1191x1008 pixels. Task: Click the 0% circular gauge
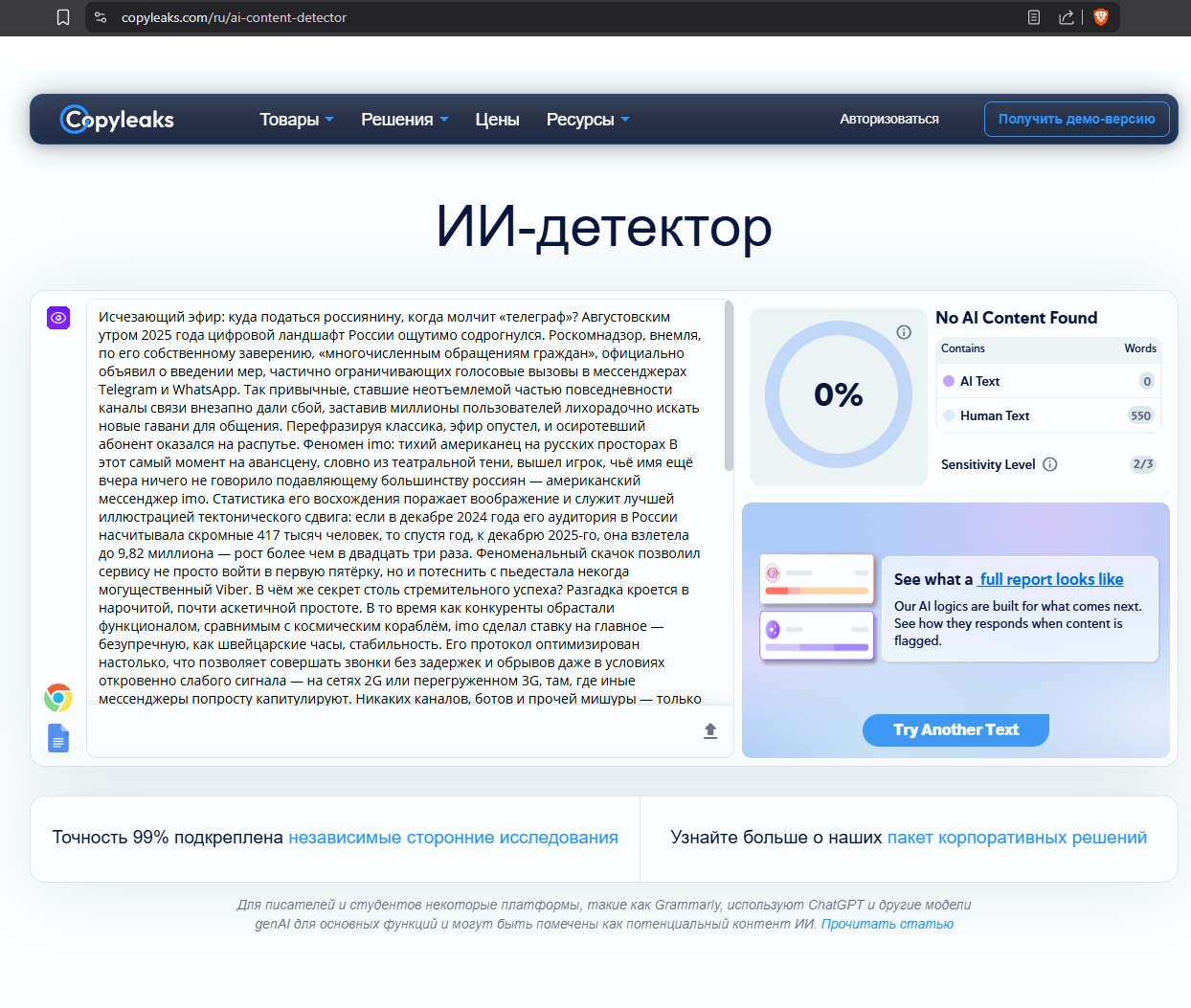pos(839,394)
